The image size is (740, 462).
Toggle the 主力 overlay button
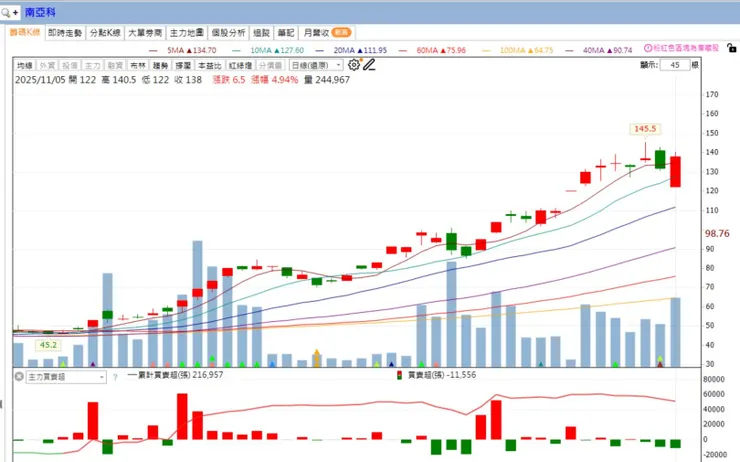(92, 66)
